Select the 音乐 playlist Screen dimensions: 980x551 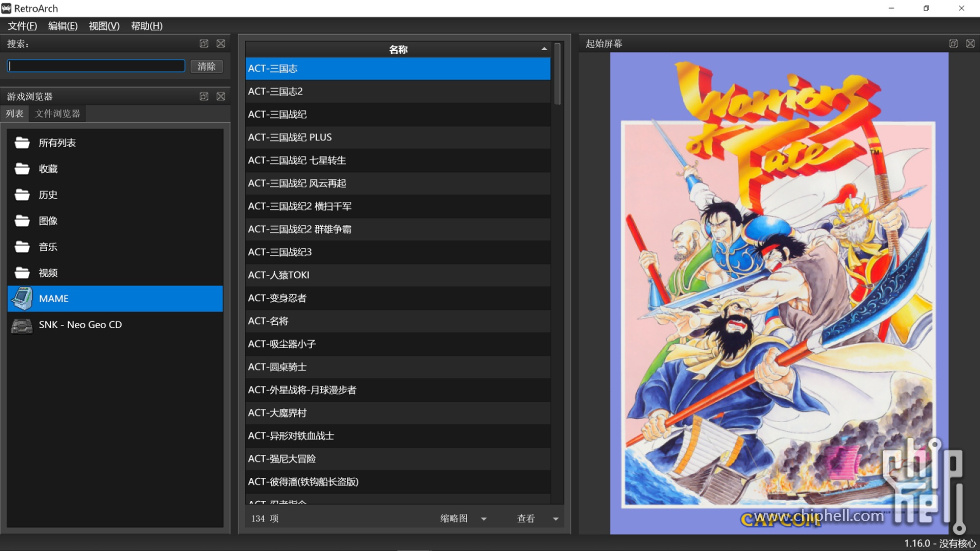[115, 247]
